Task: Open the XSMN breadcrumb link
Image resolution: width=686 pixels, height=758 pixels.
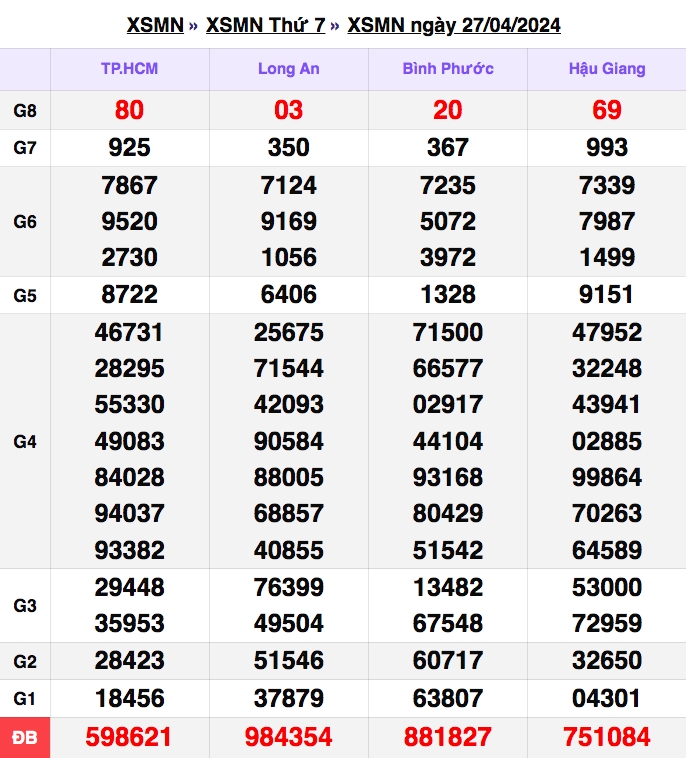Action: coord(155,25)
